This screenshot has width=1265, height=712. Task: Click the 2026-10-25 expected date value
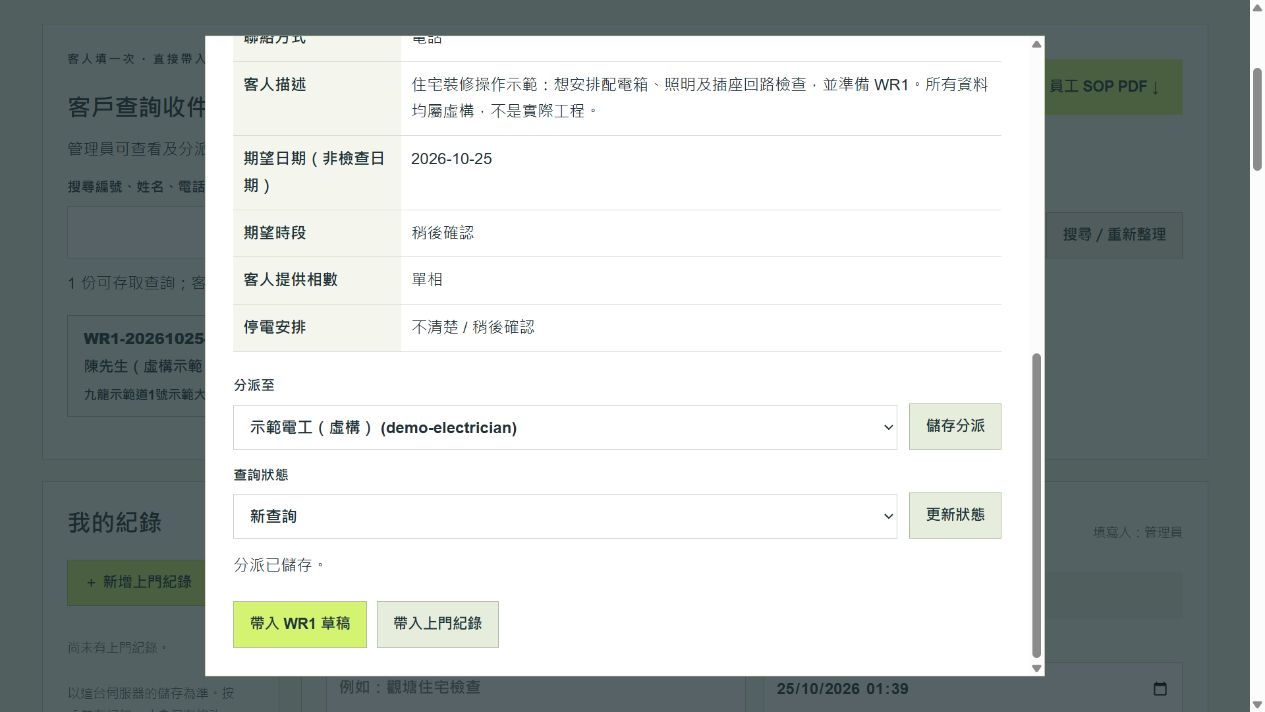451,159
